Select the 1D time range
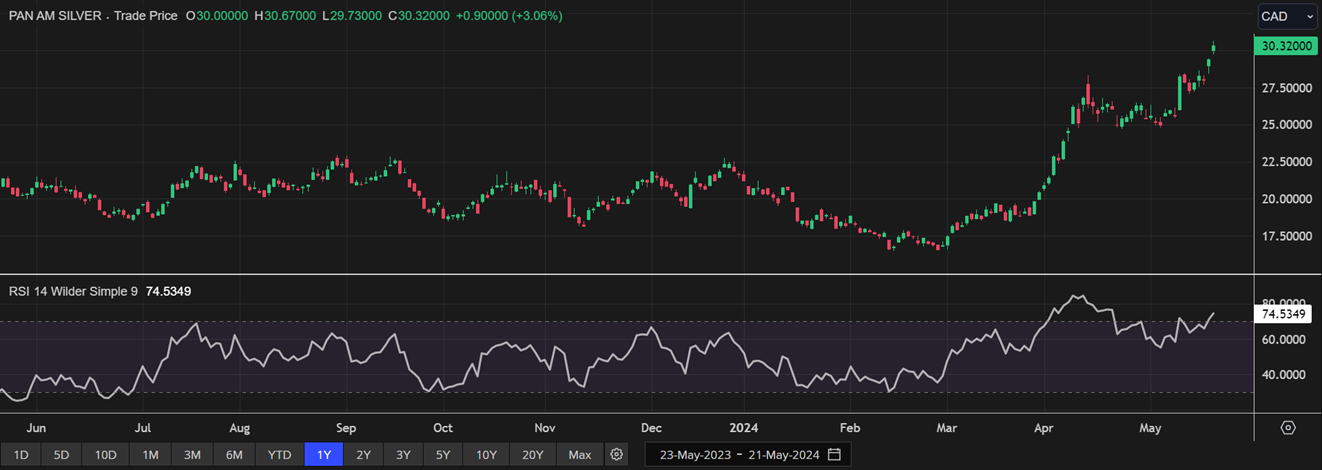1322x470 pixels. (21, 455)
